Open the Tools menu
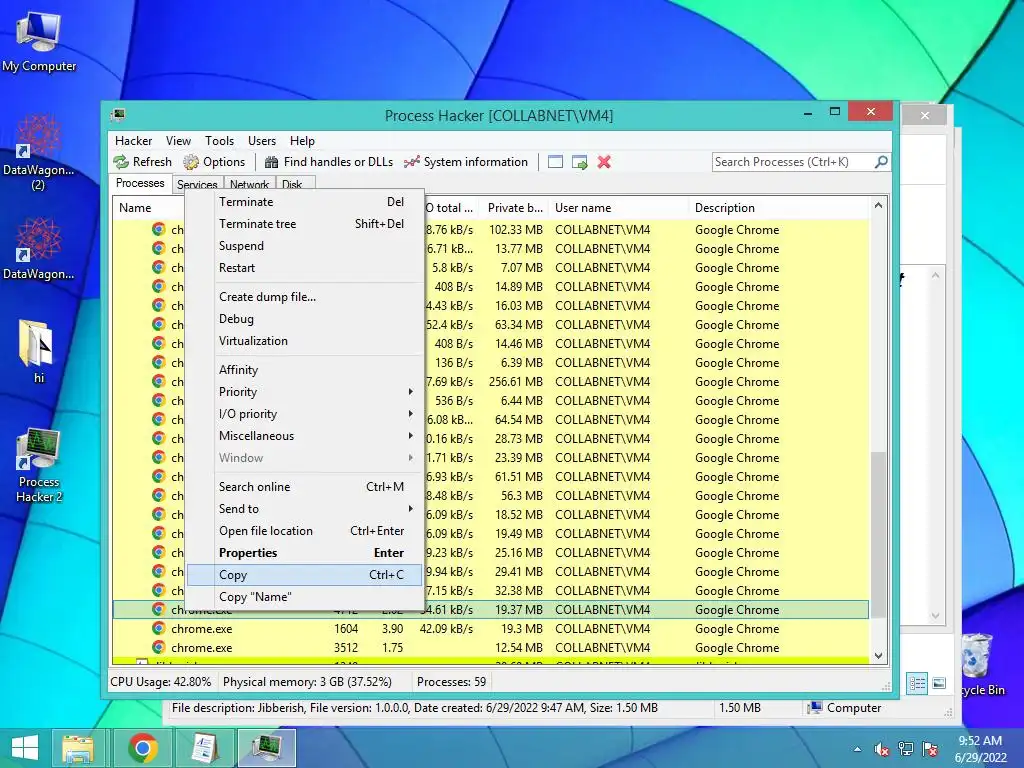1024x768 pixels. click(x=219, y=140)
